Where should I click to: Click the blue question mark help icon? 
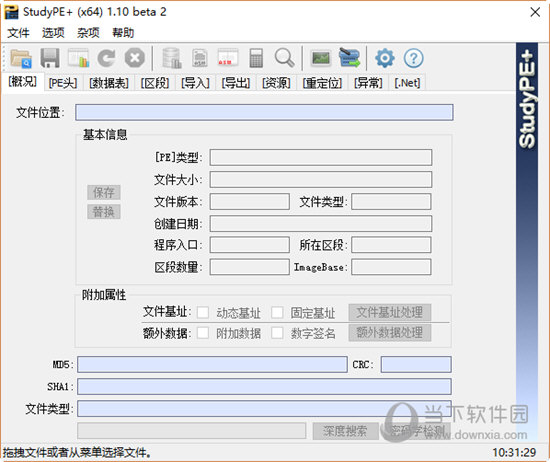[414, 58]
